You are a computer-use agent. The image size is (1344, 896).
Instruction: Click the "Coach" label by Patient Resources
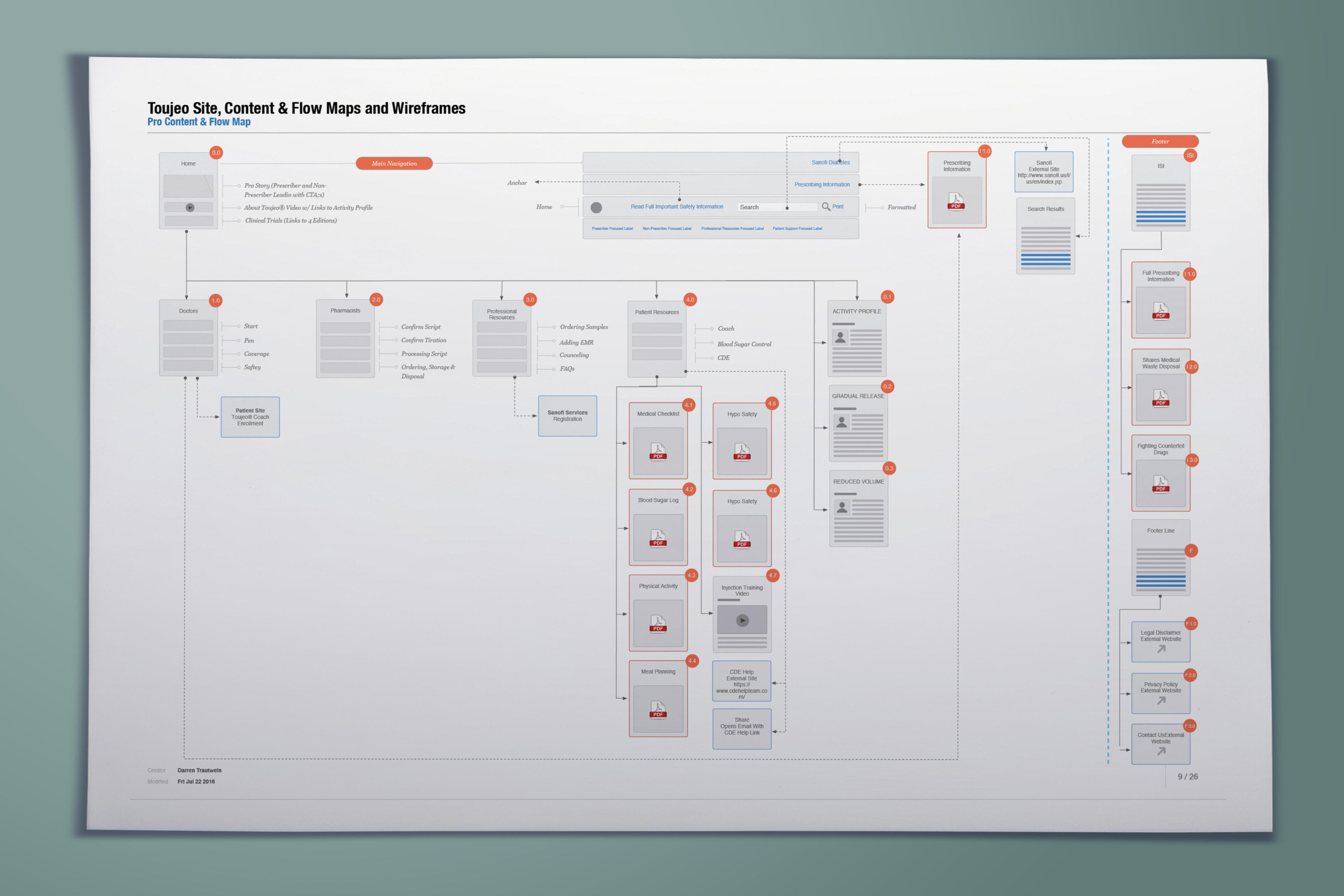[x=726, y=329]
